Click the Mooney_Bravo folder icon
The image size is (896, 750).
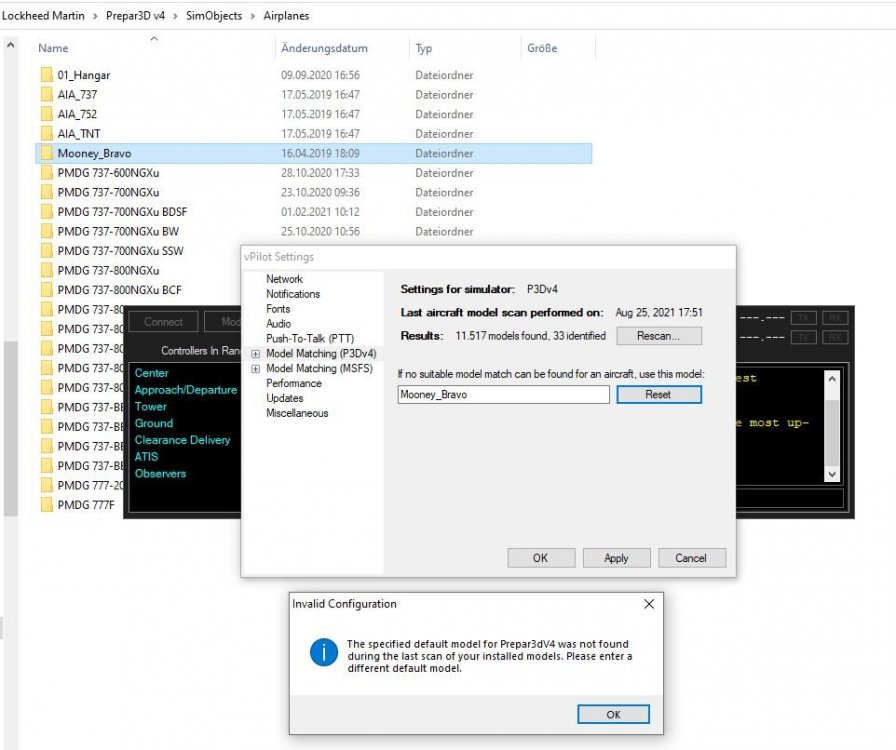pyautogui.click(x=46, y=153)
